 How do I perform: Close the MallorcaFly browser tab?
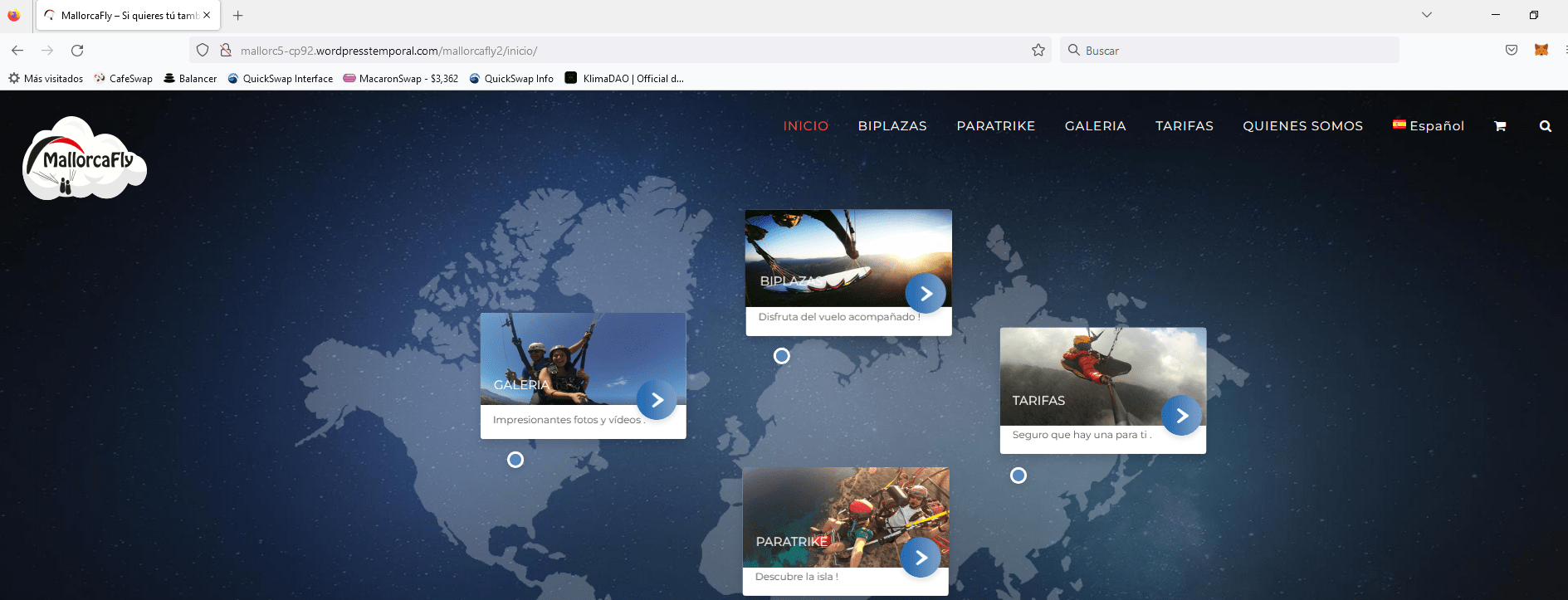tap(207, 15)
